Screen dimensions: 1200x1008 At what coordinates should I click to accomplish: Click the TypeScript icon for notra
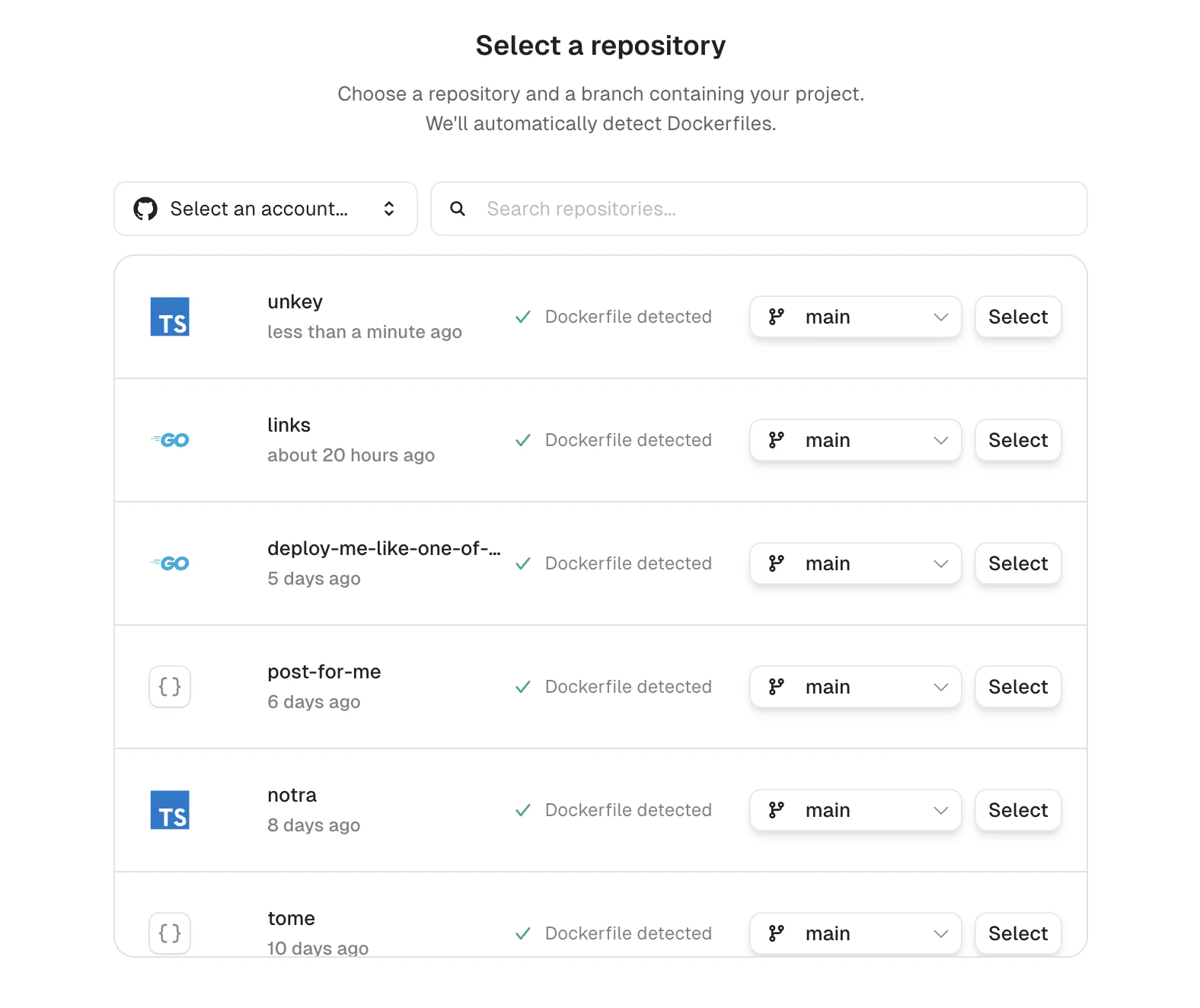click(170, 810)
